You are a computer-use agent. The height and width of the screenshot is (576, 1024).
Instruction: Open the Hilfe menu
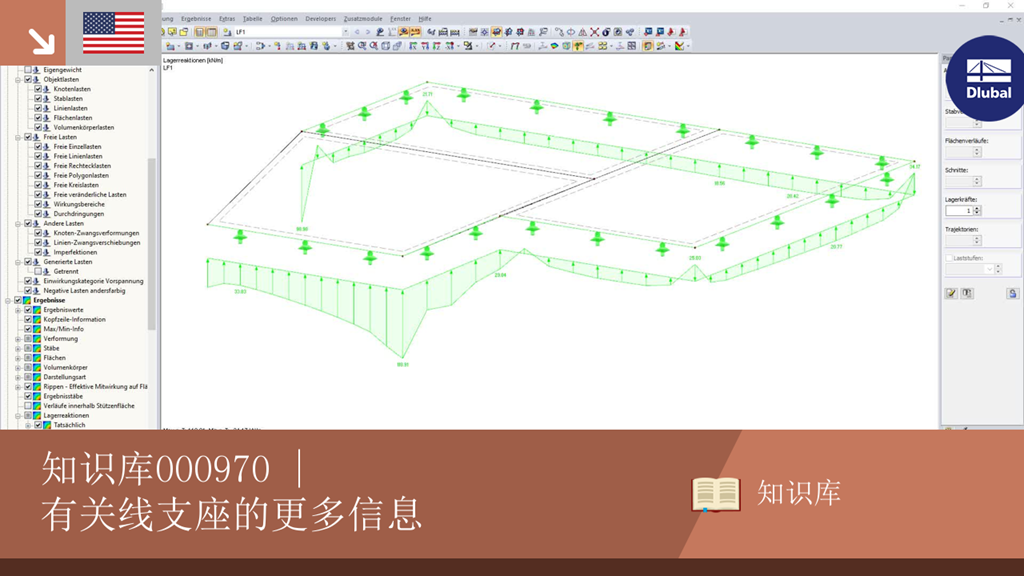click(x=424, y=19)
